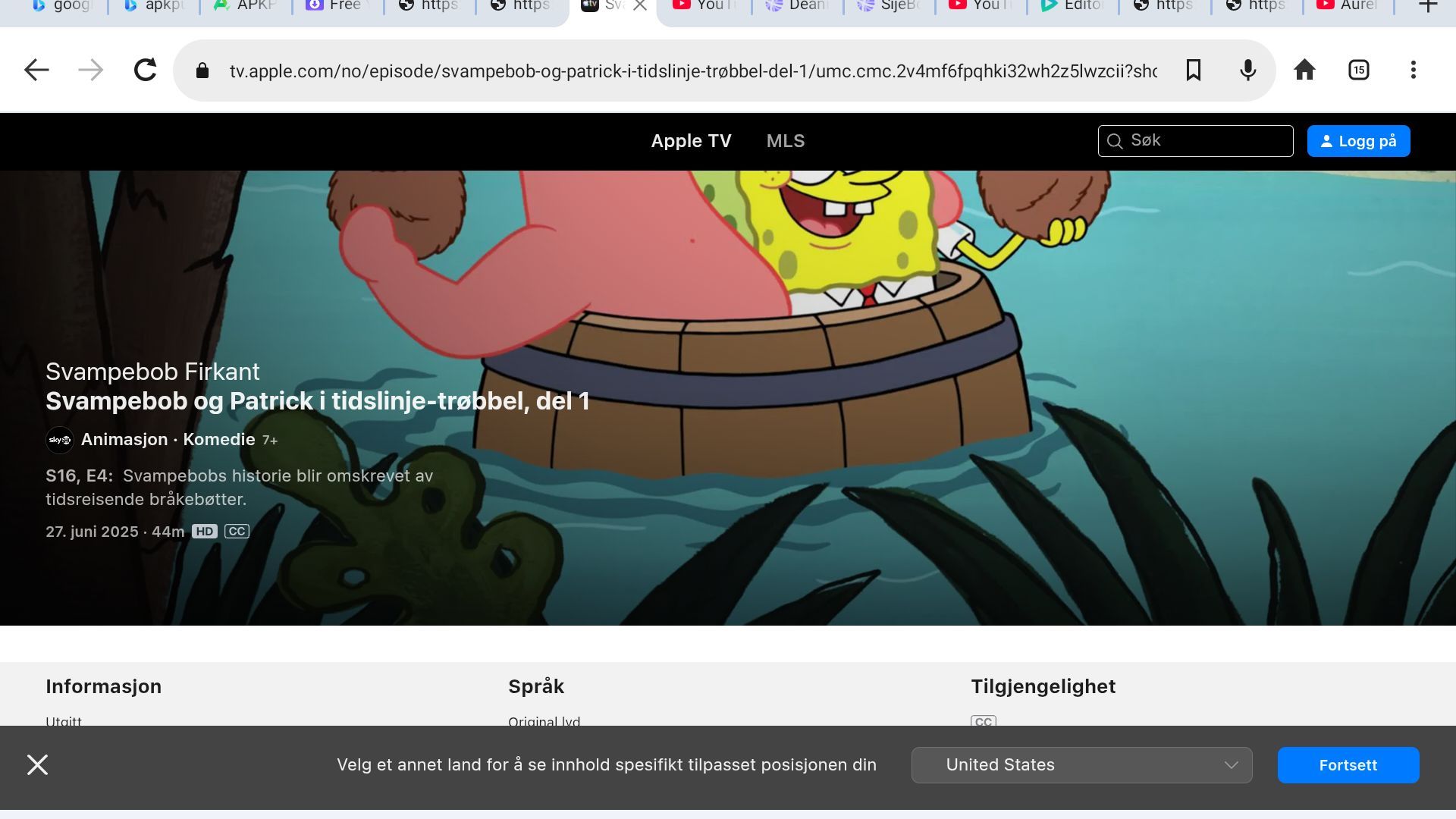The image size is (1456, 819).
Task: View site security via the lock icon
Action: click(x=202, y=71)
